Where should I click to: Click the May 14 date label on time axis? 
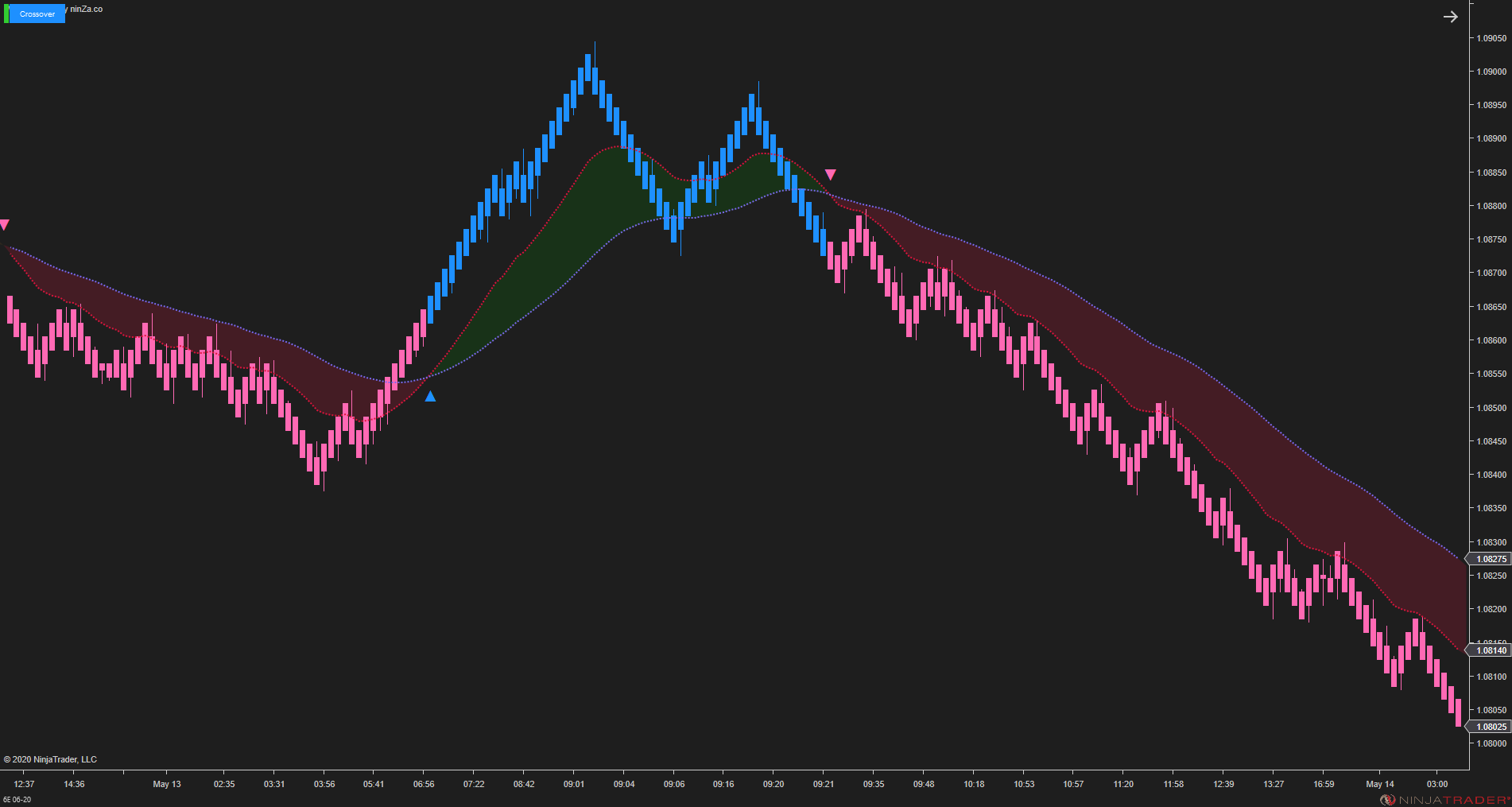pos(1381,783)
